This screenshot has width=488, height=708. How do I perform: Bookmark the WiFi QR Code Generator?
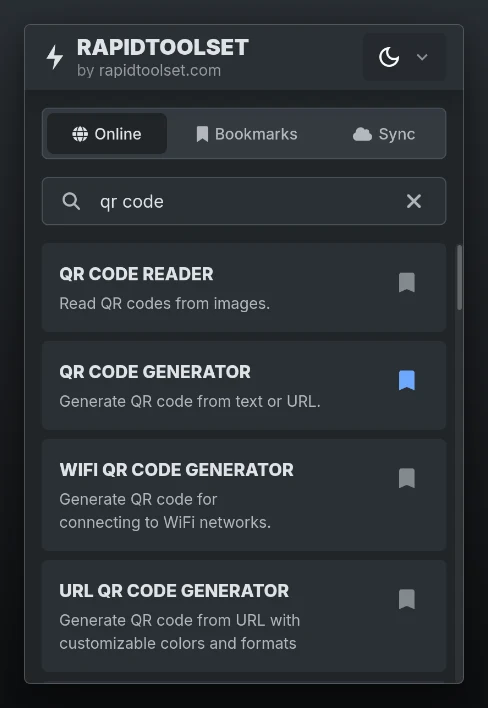[x=407, y=478]
